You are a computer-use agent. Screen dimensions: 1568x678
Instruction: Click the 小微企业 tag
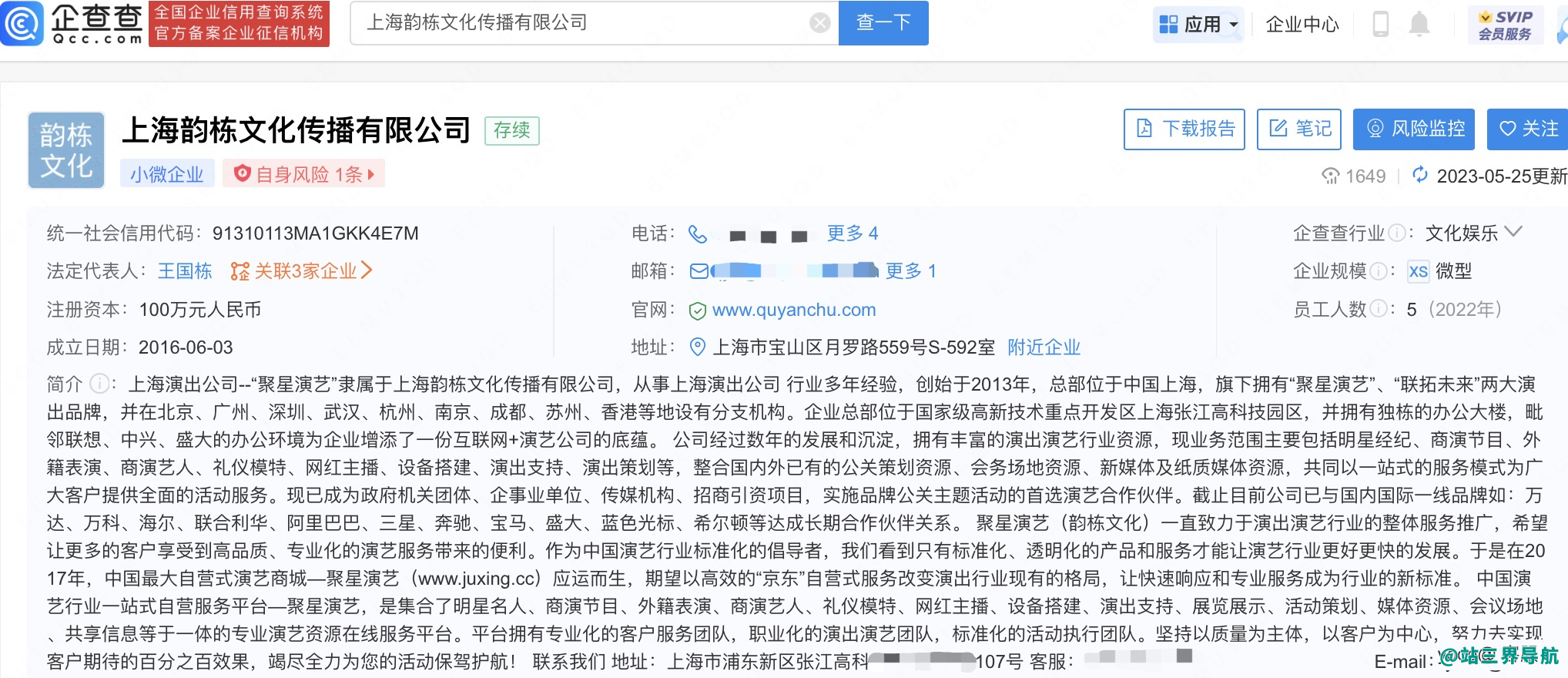click(167, 174)
